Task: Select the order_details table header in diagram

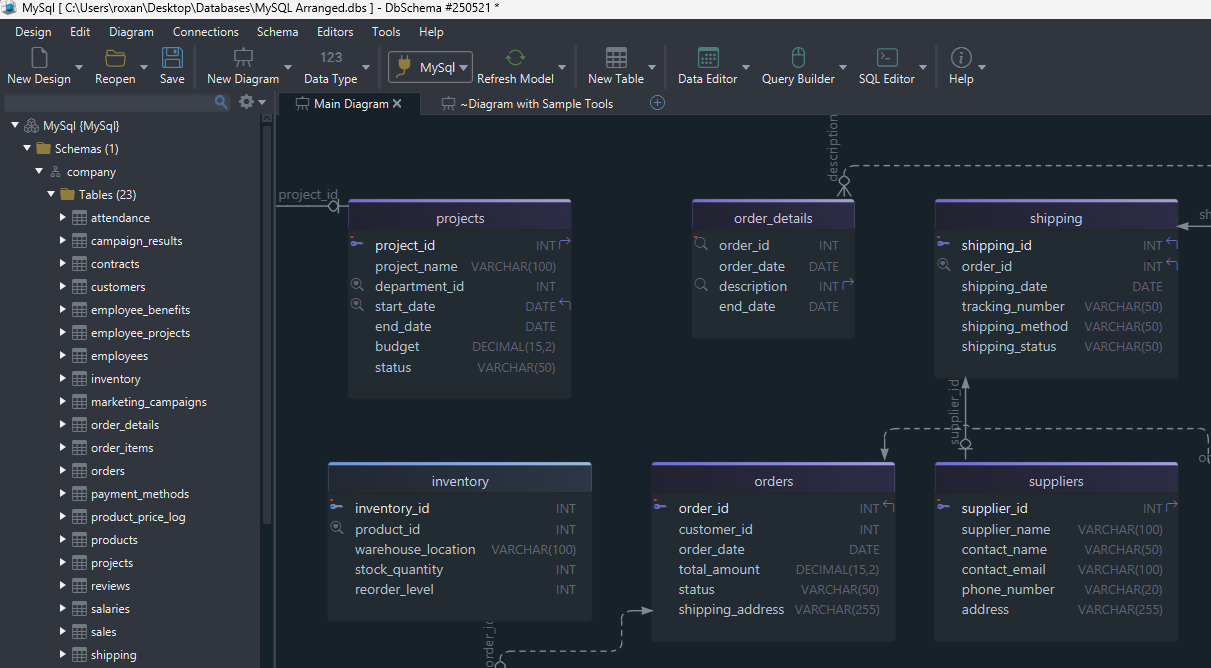Action: 773,218
